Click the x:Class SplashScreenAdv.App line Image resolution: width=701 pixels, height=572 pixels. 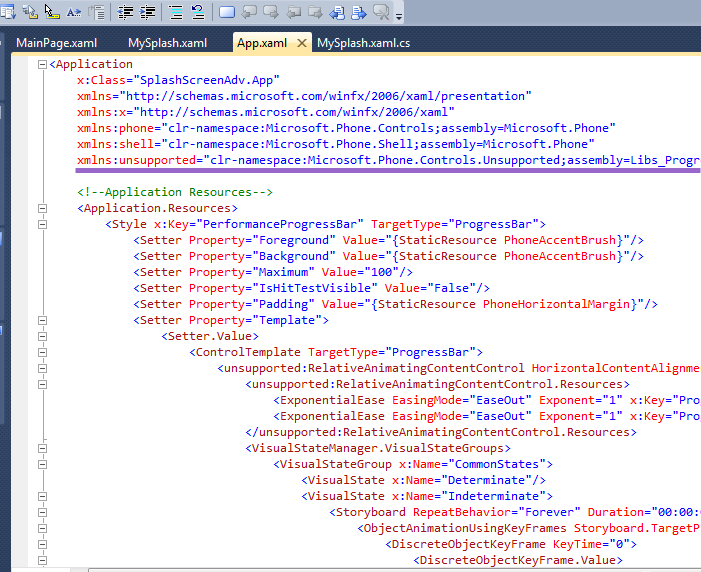[178, 80]
